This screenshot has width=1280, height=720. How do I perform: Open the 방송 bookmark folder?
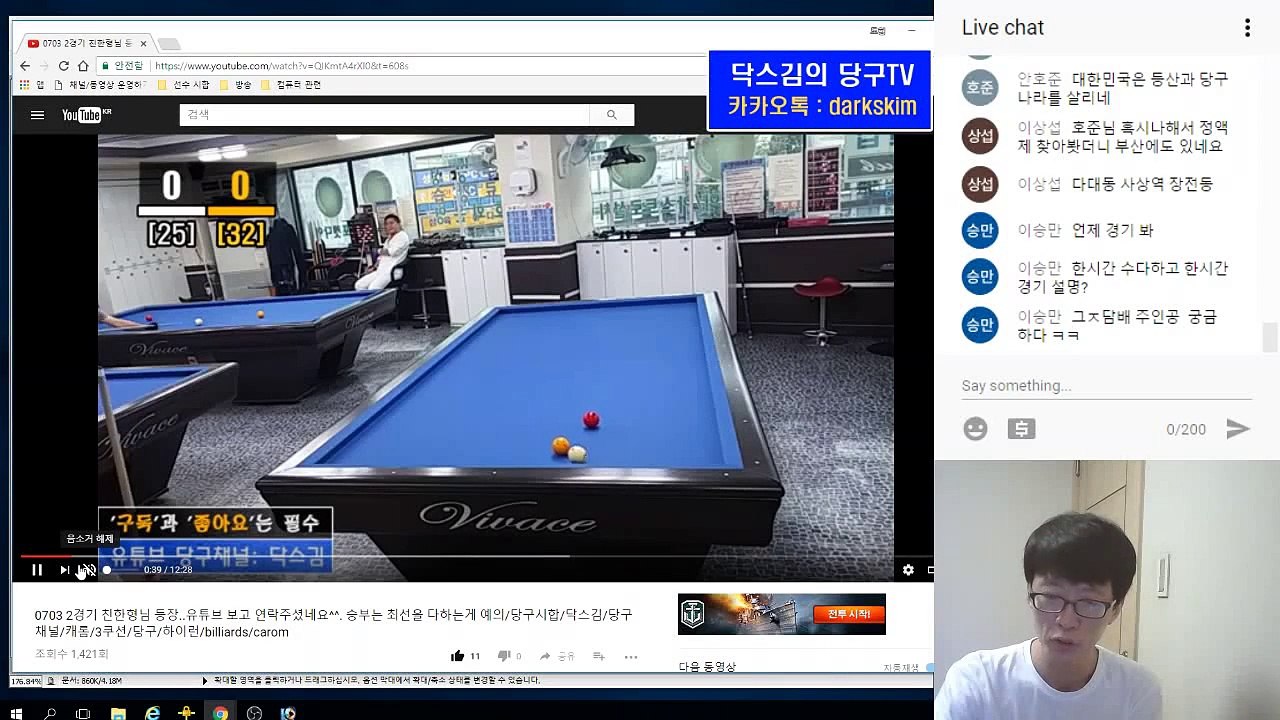tap(236, 85)
